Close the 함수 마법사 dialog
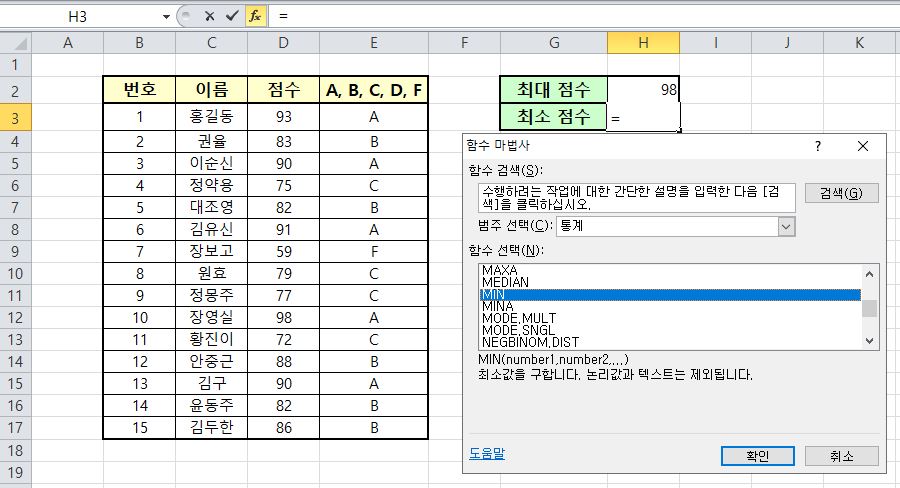The image size is (900, 488). coord(863,146)
